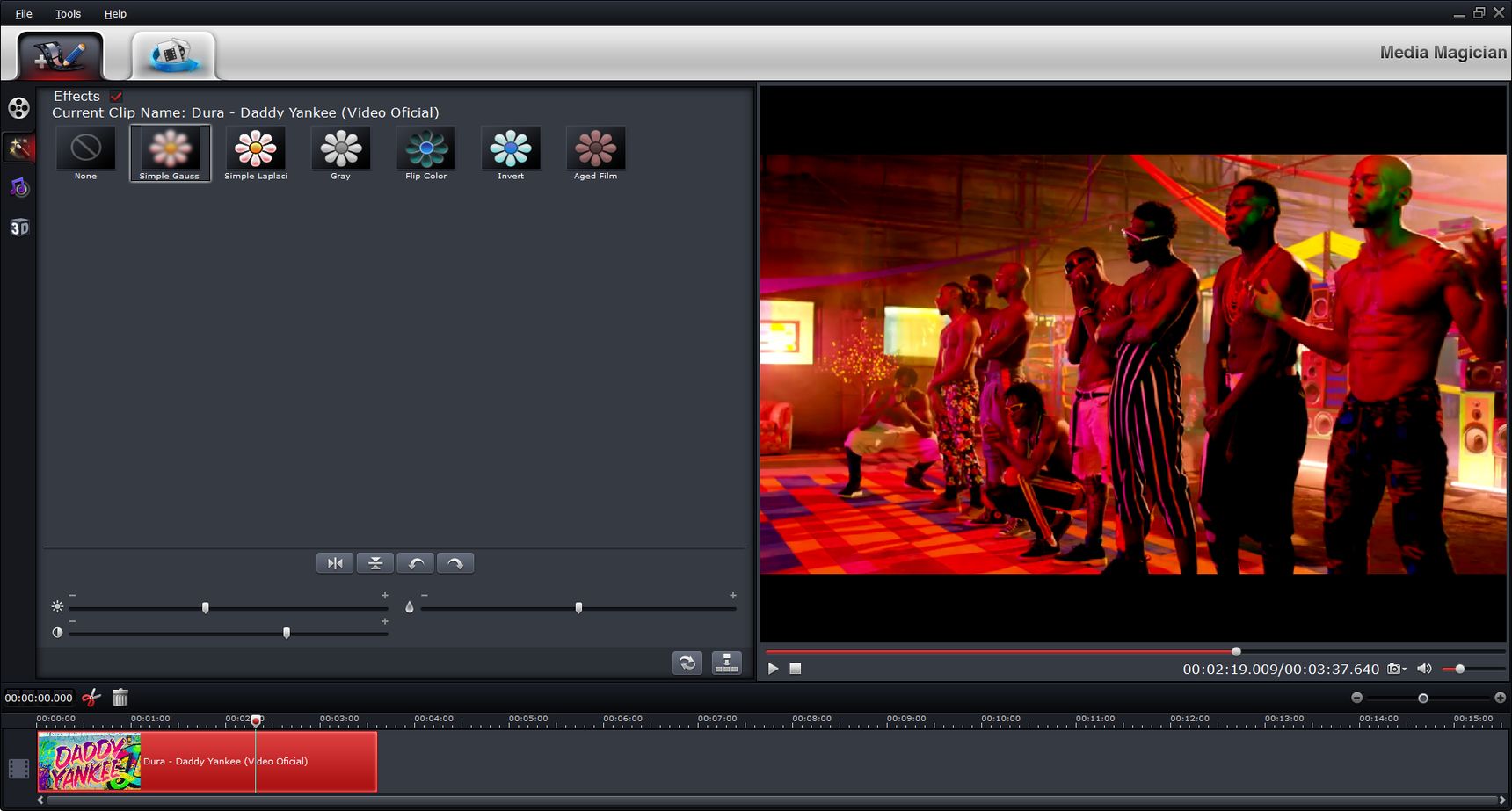Take a snapshot with the camera icon
The width and height of the screenshot is (1512, 811).
[x=1393, y=669]
